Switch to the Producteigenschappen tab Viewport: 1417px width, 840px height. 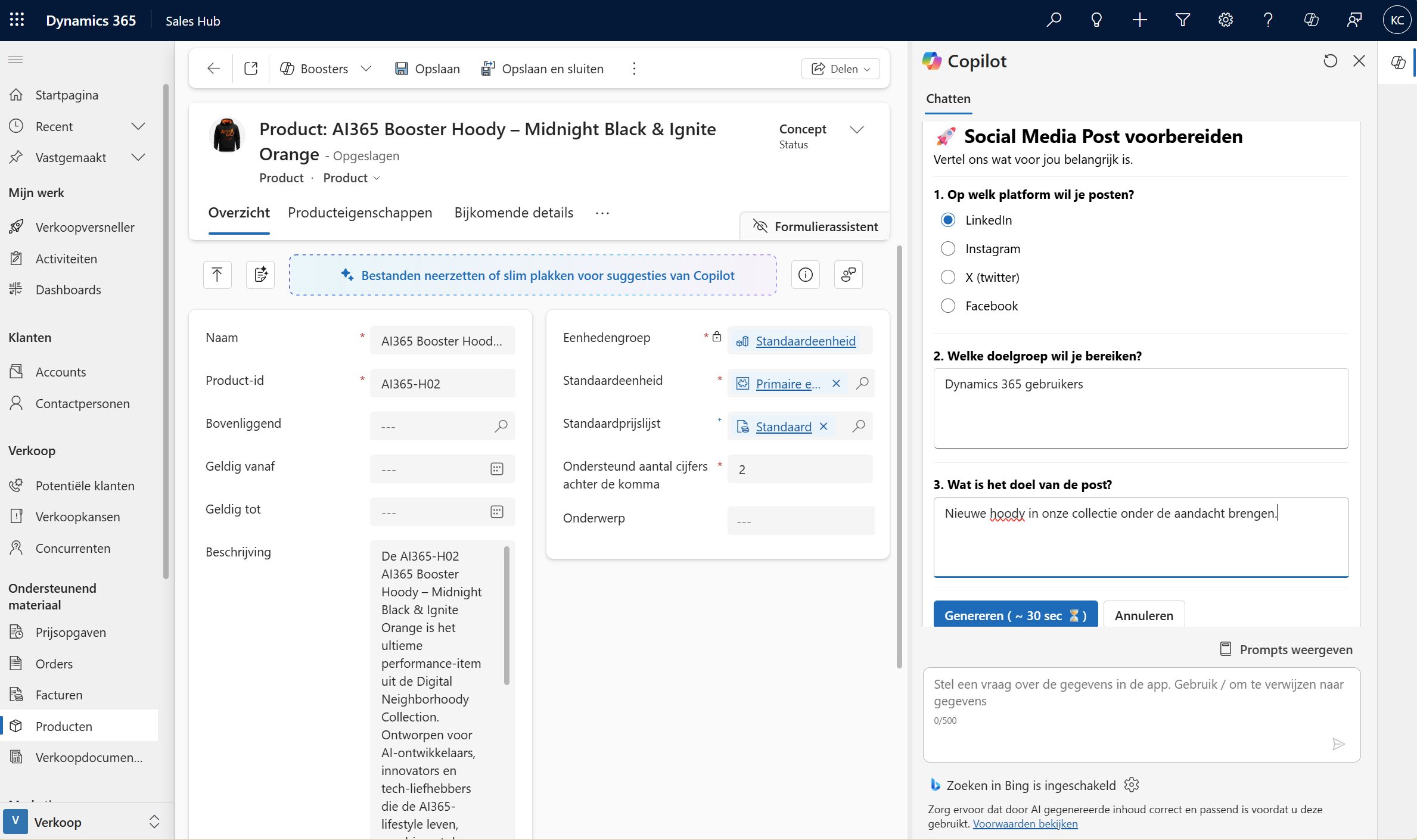(360, 213)
